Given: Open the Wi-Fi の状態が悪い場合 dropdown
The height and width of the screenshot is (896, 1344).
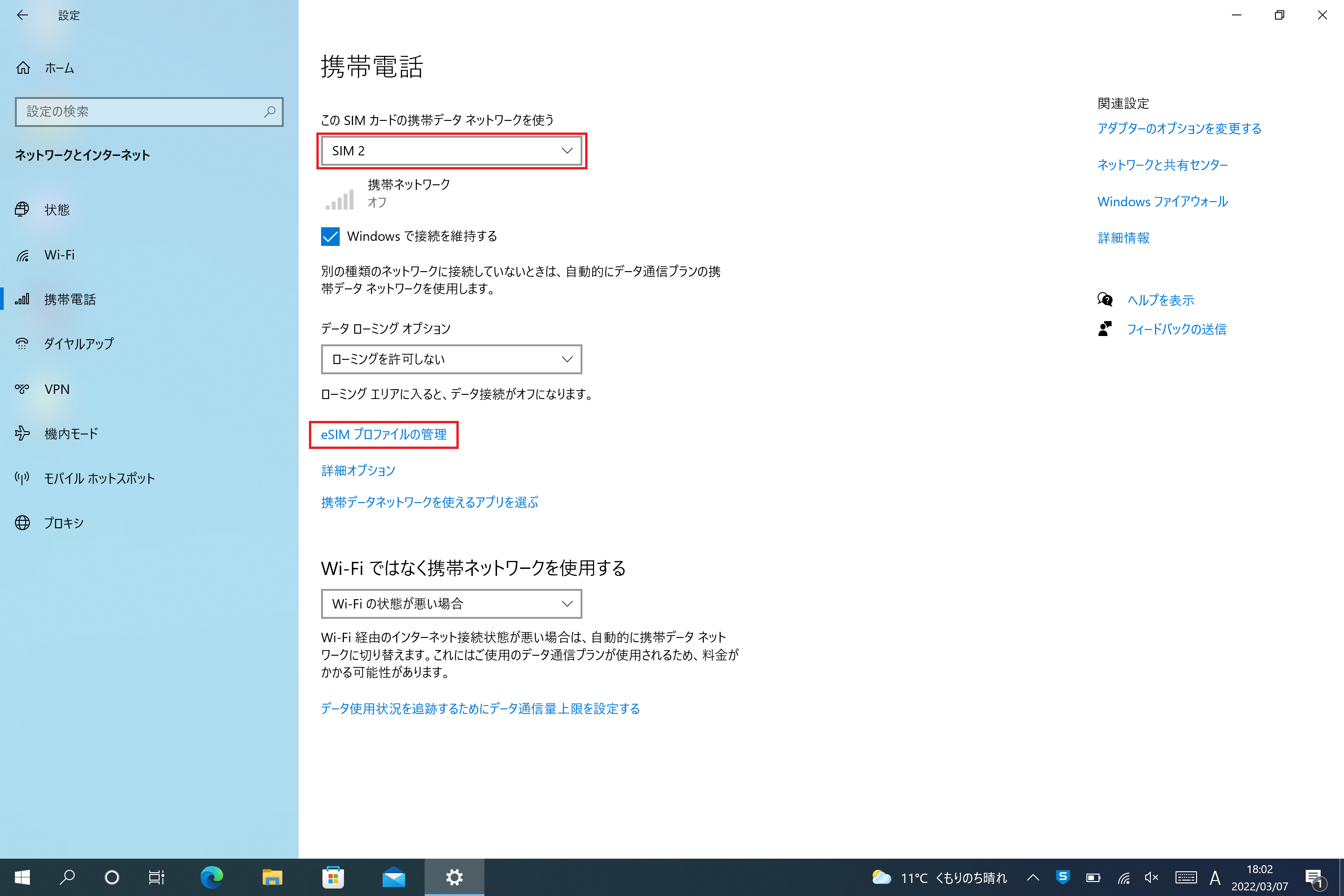Looking at the screenshot, I should click(451, 604).
